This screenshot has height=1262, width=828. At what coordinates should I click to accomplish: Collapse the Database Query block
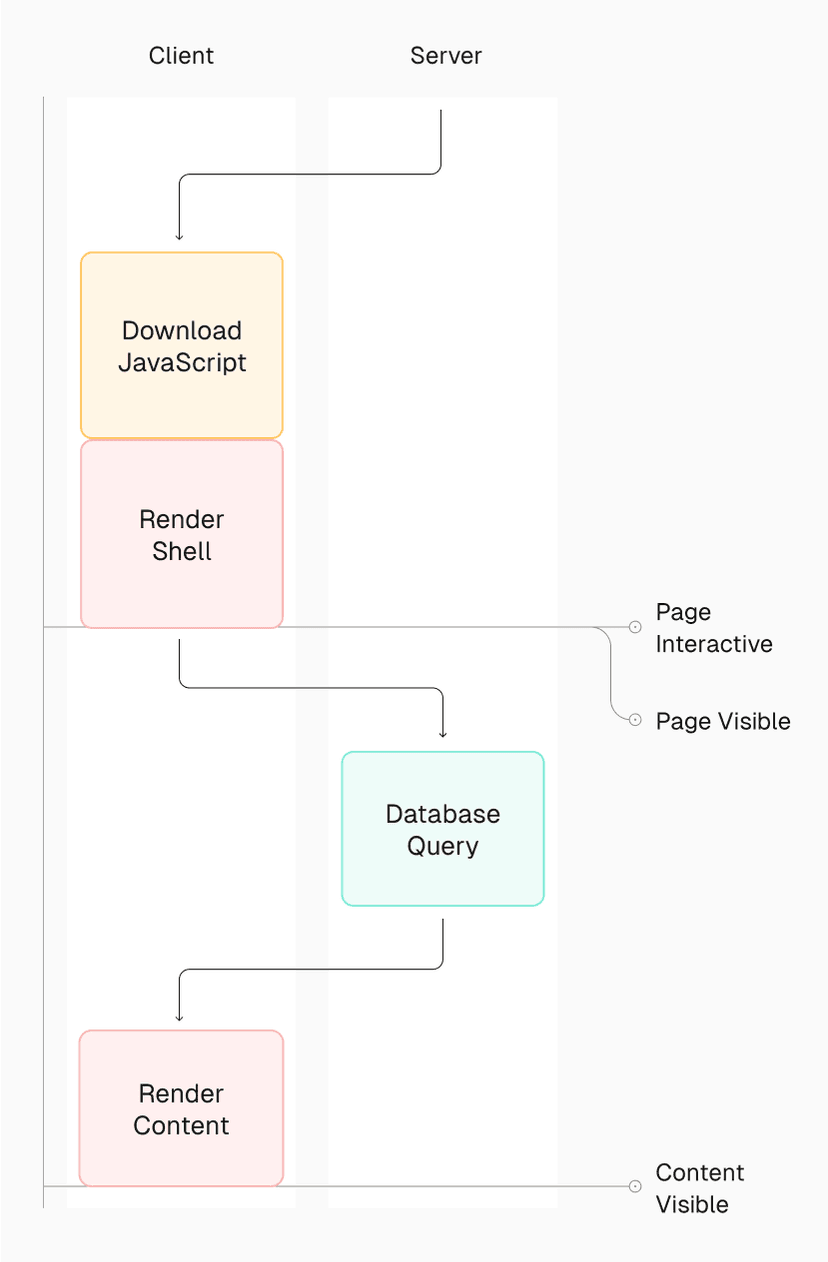pos(442,828)
